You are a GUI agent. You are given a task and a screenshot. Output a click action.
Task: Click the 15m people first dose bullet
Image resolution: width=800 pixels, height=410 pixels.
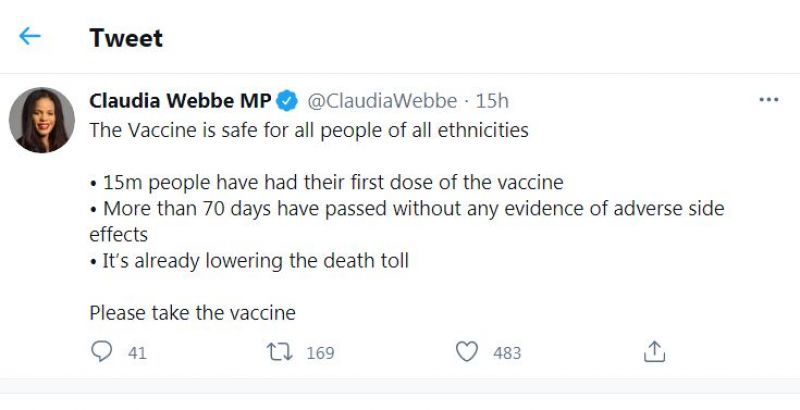coord(327,183)
